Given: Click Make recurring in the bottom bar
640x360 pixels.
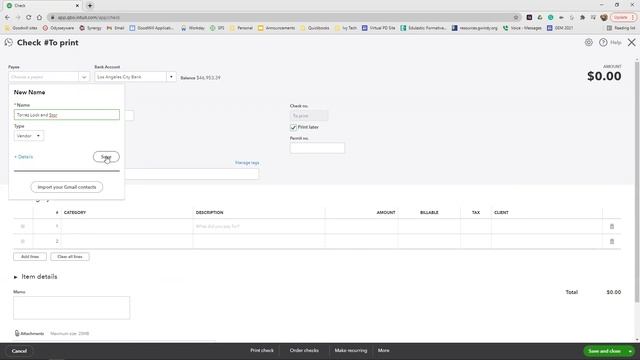Looking at the screenshot, I should pos(351,351).
